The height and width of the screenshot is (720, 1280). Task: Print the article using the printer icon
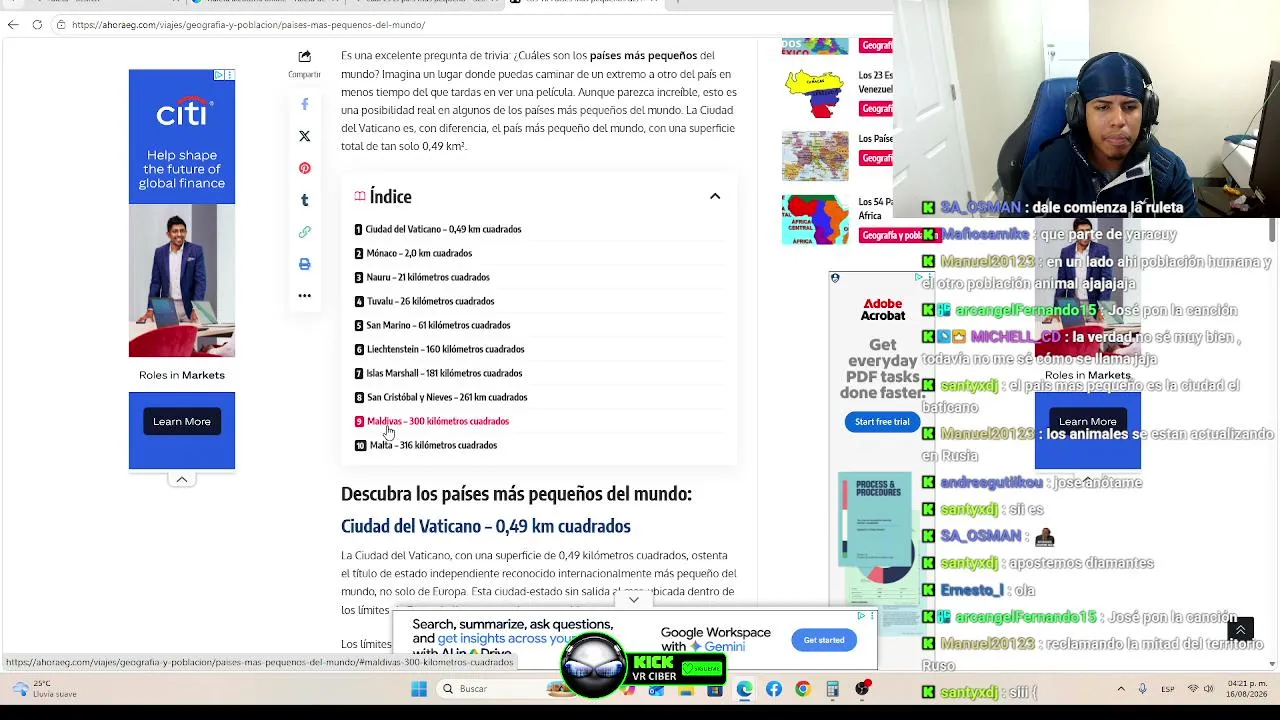point(305,264)
